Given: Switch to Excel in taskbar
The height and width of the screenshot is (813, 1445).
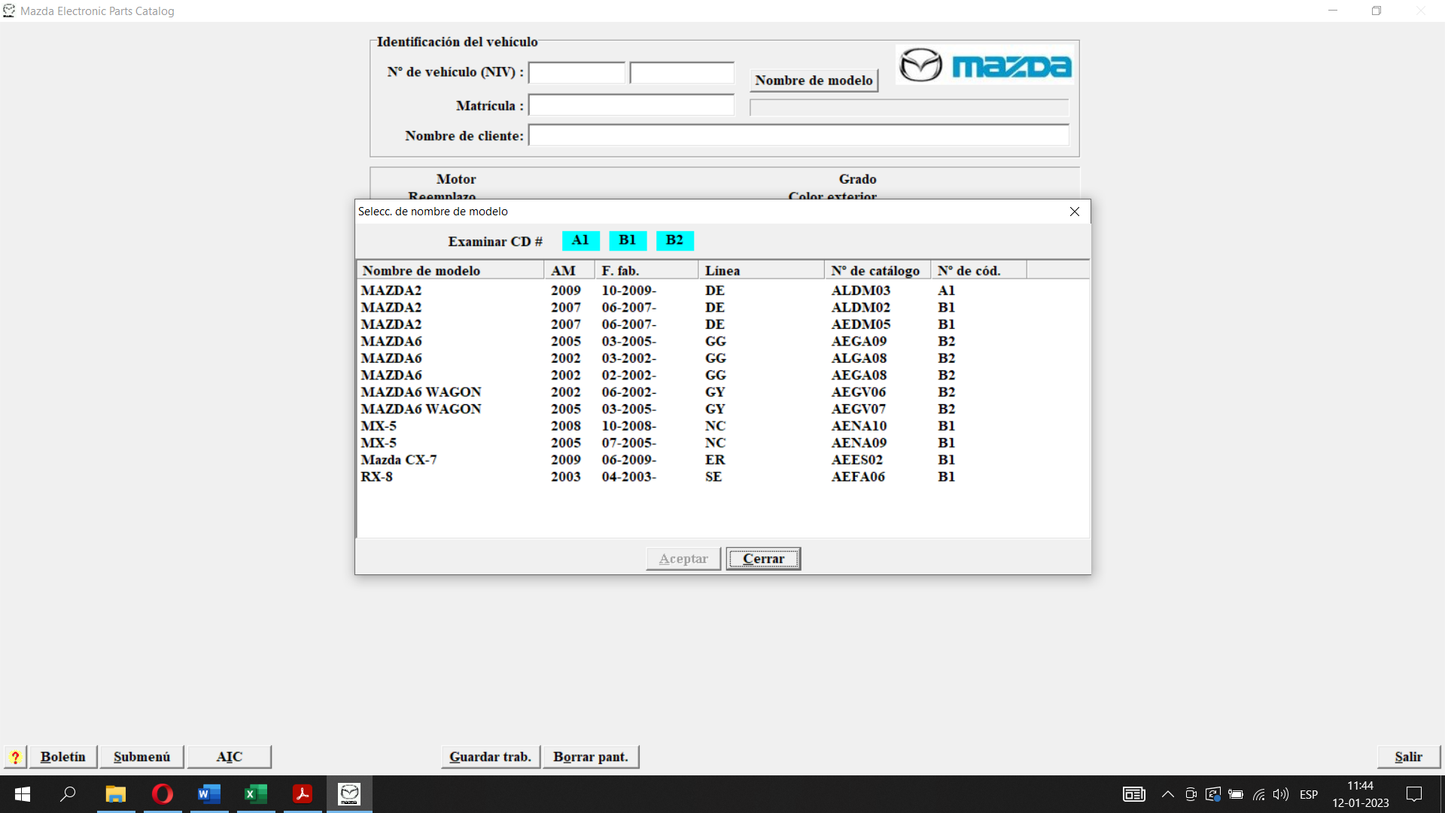Looking at the screenshot, I should [256, 794].
